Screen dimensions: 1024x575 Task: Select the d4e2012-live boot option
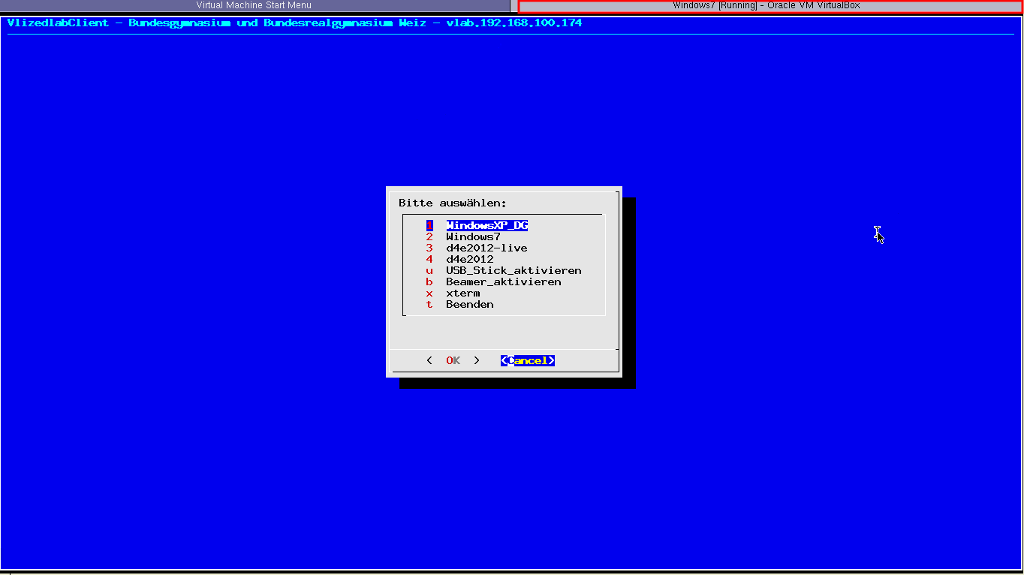486,248
